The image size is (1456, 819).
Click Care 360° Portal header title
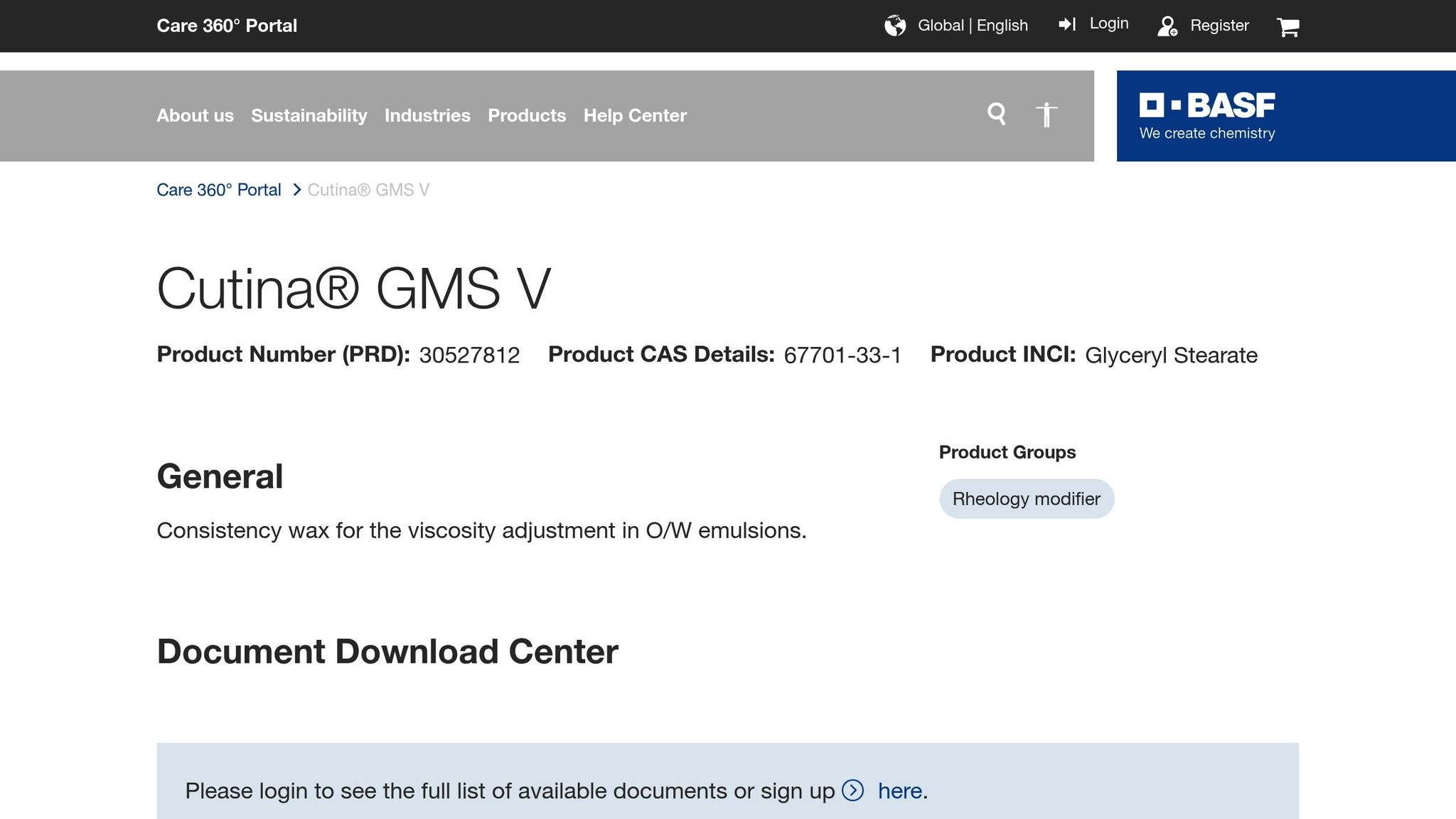227,26
